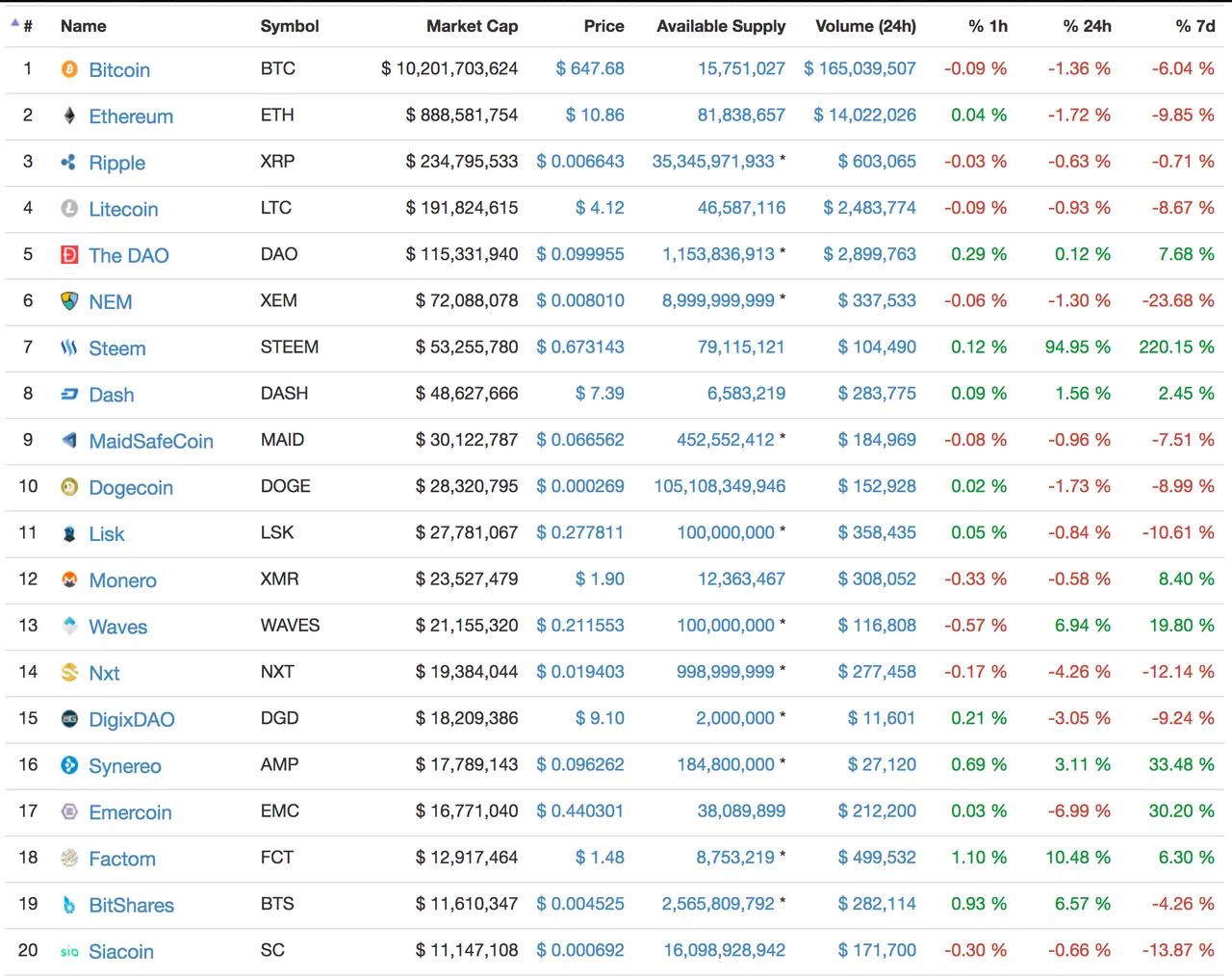
Task: Click the NEM shield logo icon
Action: click(x=69, y=301)
